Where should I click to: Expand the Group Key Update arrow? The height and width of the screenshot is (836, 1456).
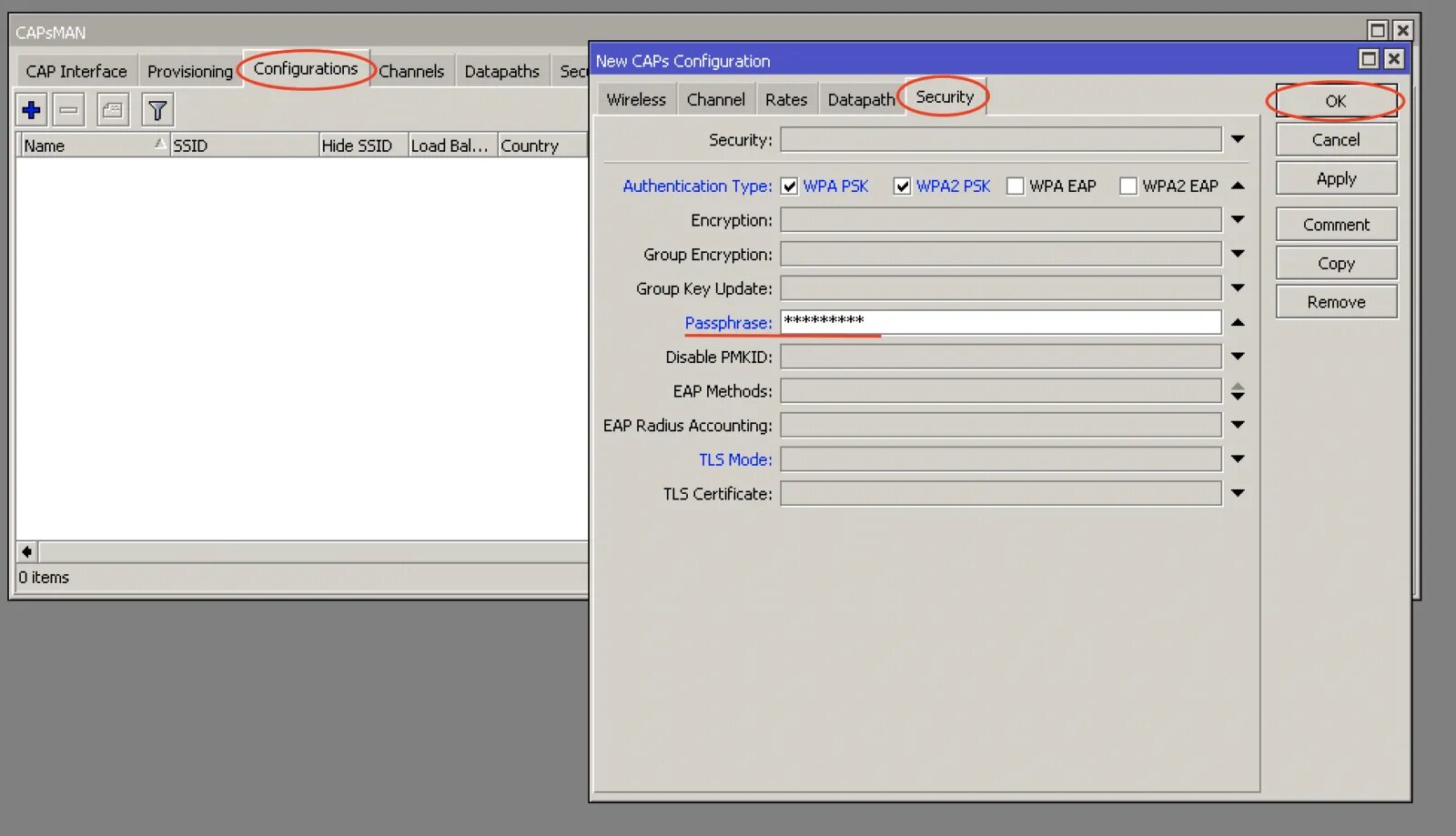tap(1238, 287)
